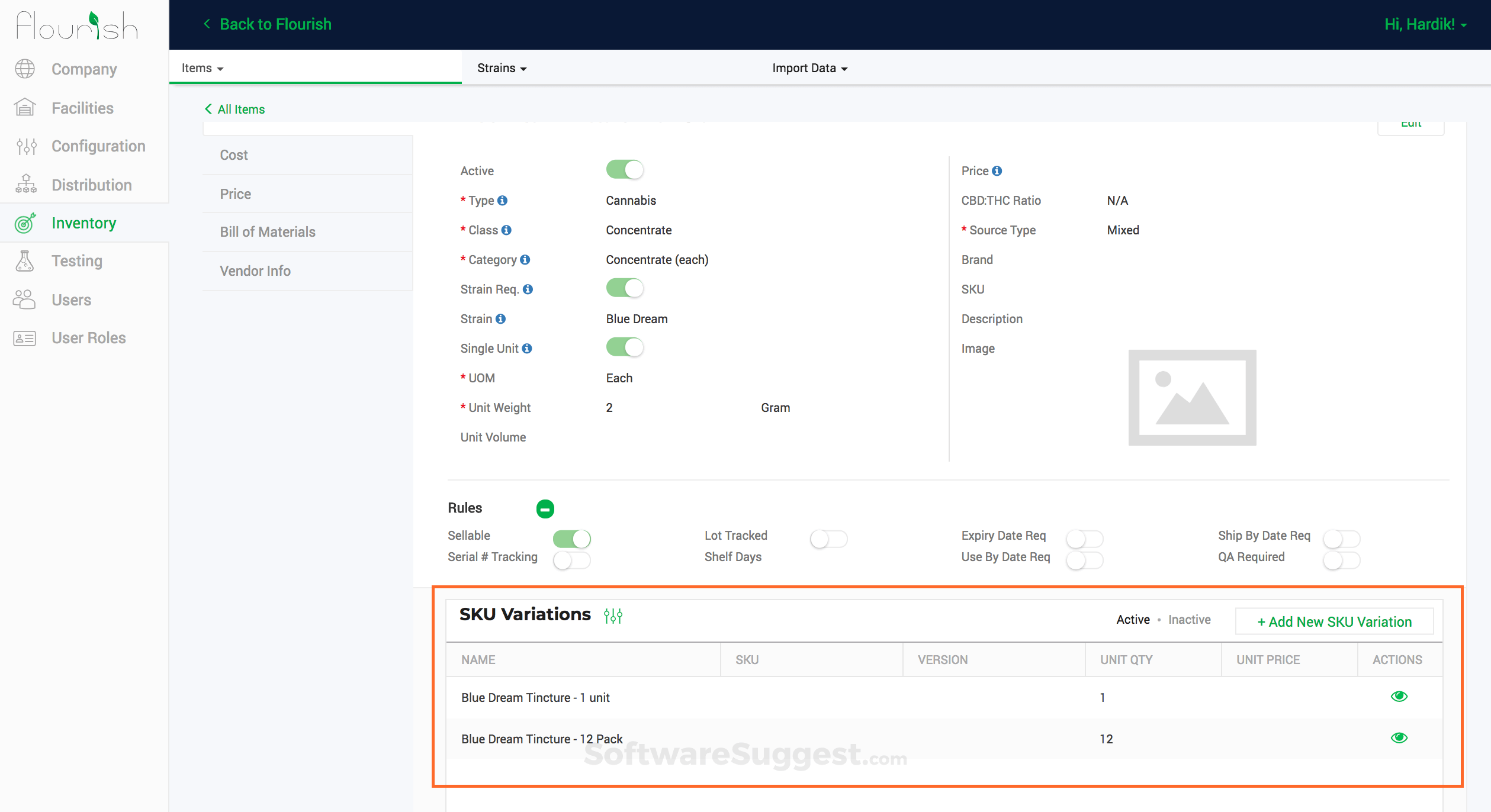
Task: Open the Strains dropdown menu
Action: [502, 68]
